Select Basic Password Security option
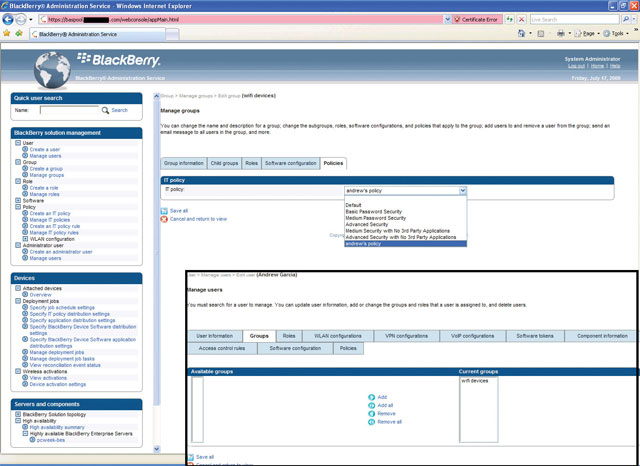The height and width of the screenshot is (466, 640). tap(374, 212)
